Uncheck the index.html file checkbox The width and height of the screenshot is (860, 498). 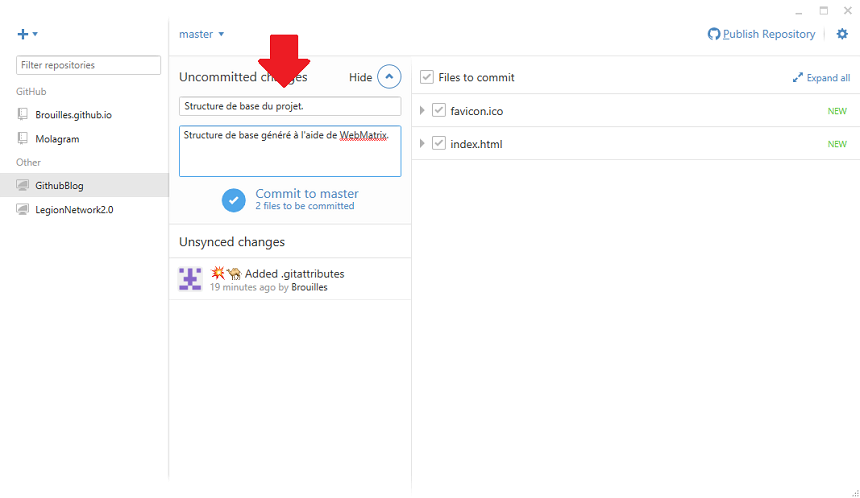pyautogui.click(x=439, y=144)
